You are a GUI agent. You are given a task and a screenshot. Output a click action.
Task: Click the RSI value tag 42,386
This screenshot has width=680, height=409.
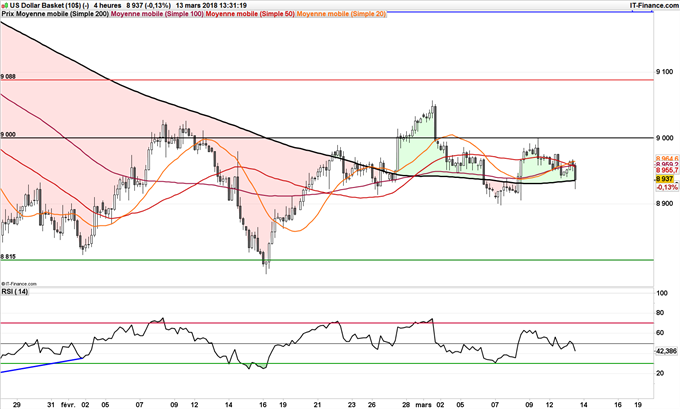666,352
